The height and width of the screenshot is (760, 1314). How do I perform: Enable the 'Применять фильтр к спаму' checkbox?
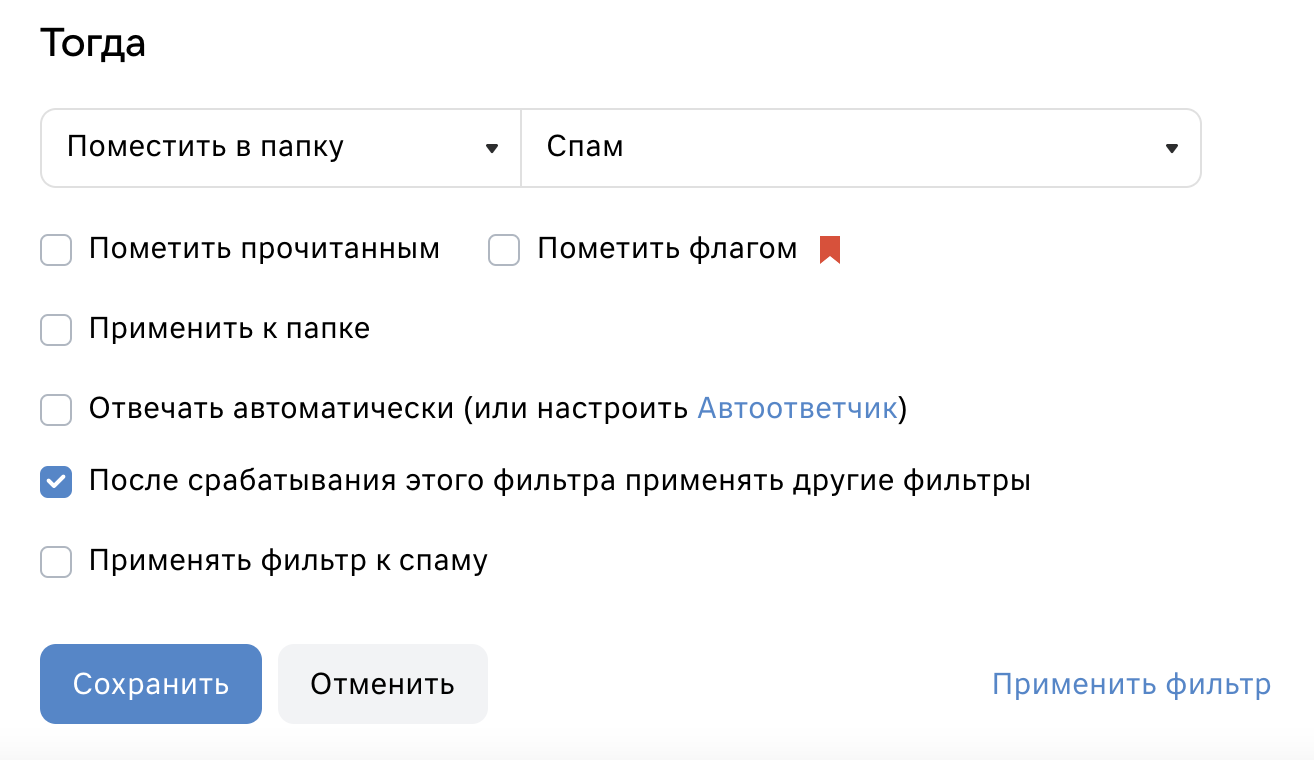pos(56,562)
